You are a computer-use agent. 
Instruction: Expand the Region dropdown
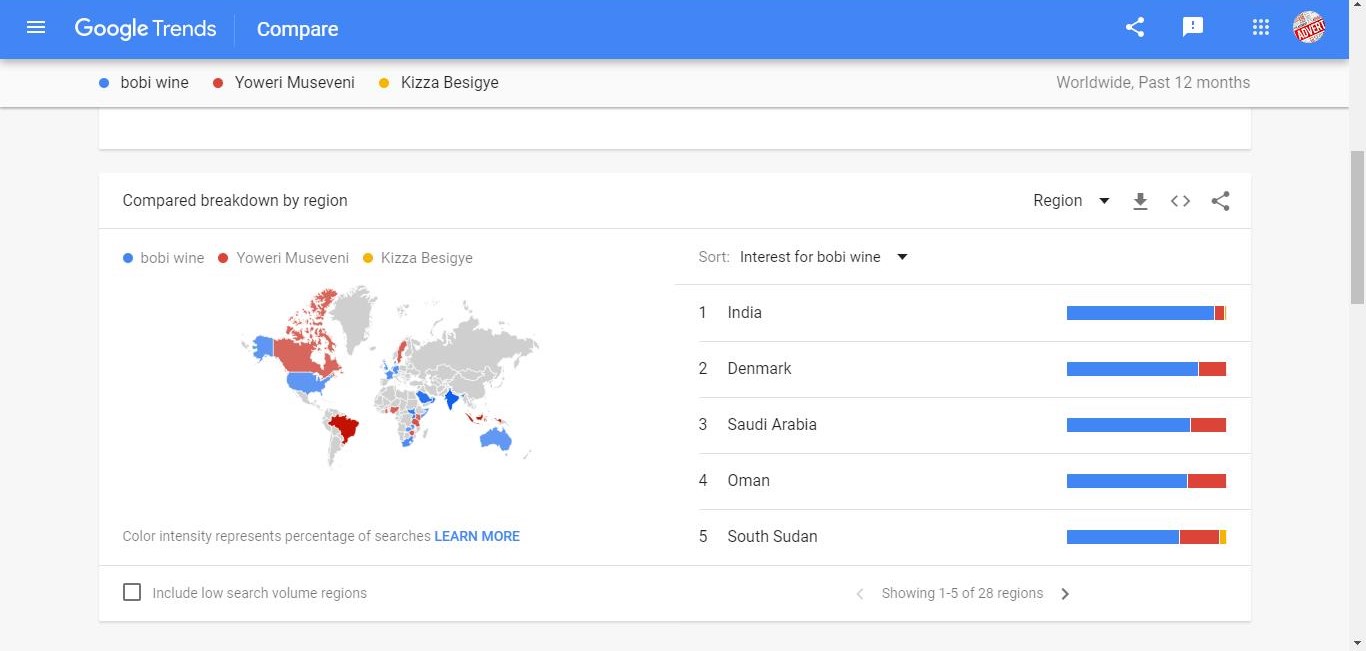(1071, 201)
